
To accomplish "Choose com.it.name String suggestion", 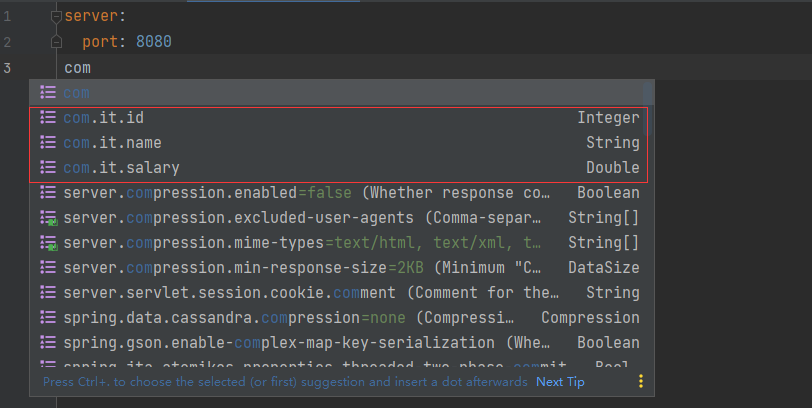I will (337, 143).
